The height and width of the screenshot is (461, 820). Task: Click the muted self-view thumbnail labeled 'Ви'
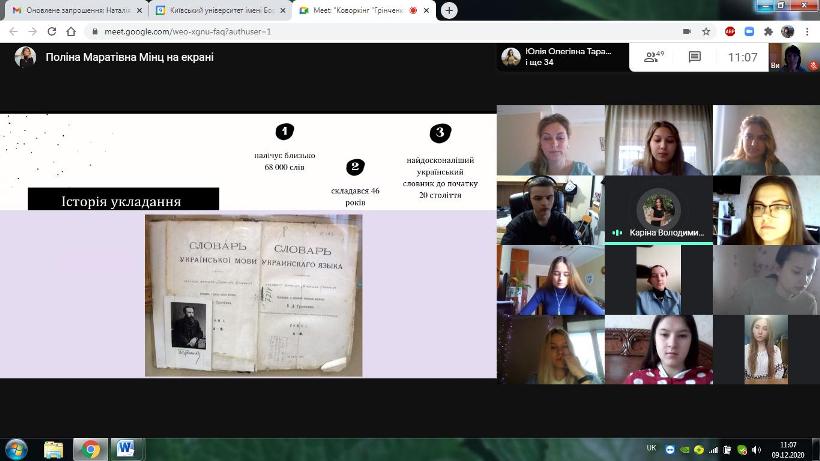click(x=794, y=57)
